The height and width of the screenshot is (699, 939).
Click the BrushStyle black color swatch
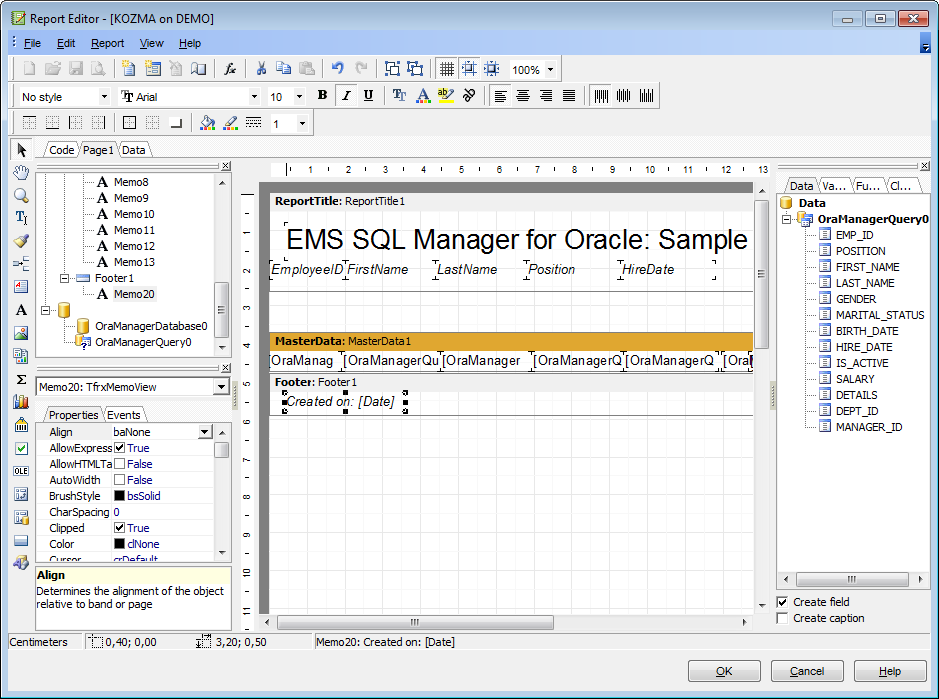coord(119,496)
